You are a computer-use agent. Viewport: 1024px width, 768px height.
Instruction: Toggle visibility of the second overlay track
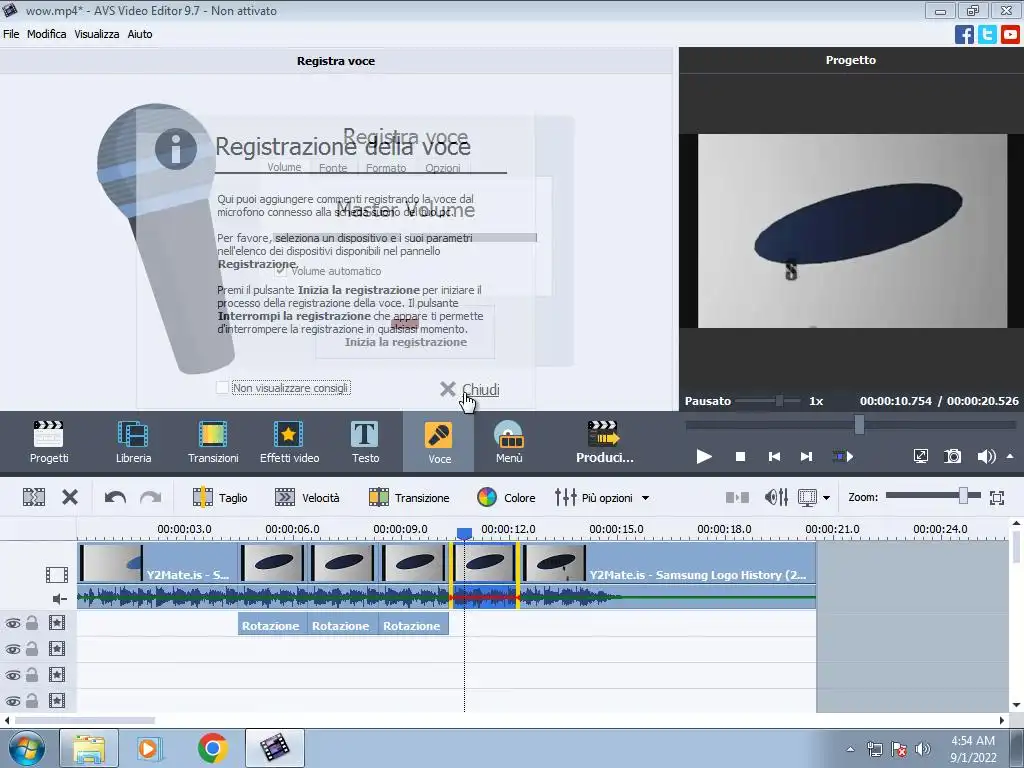click(x=12, y=649)
